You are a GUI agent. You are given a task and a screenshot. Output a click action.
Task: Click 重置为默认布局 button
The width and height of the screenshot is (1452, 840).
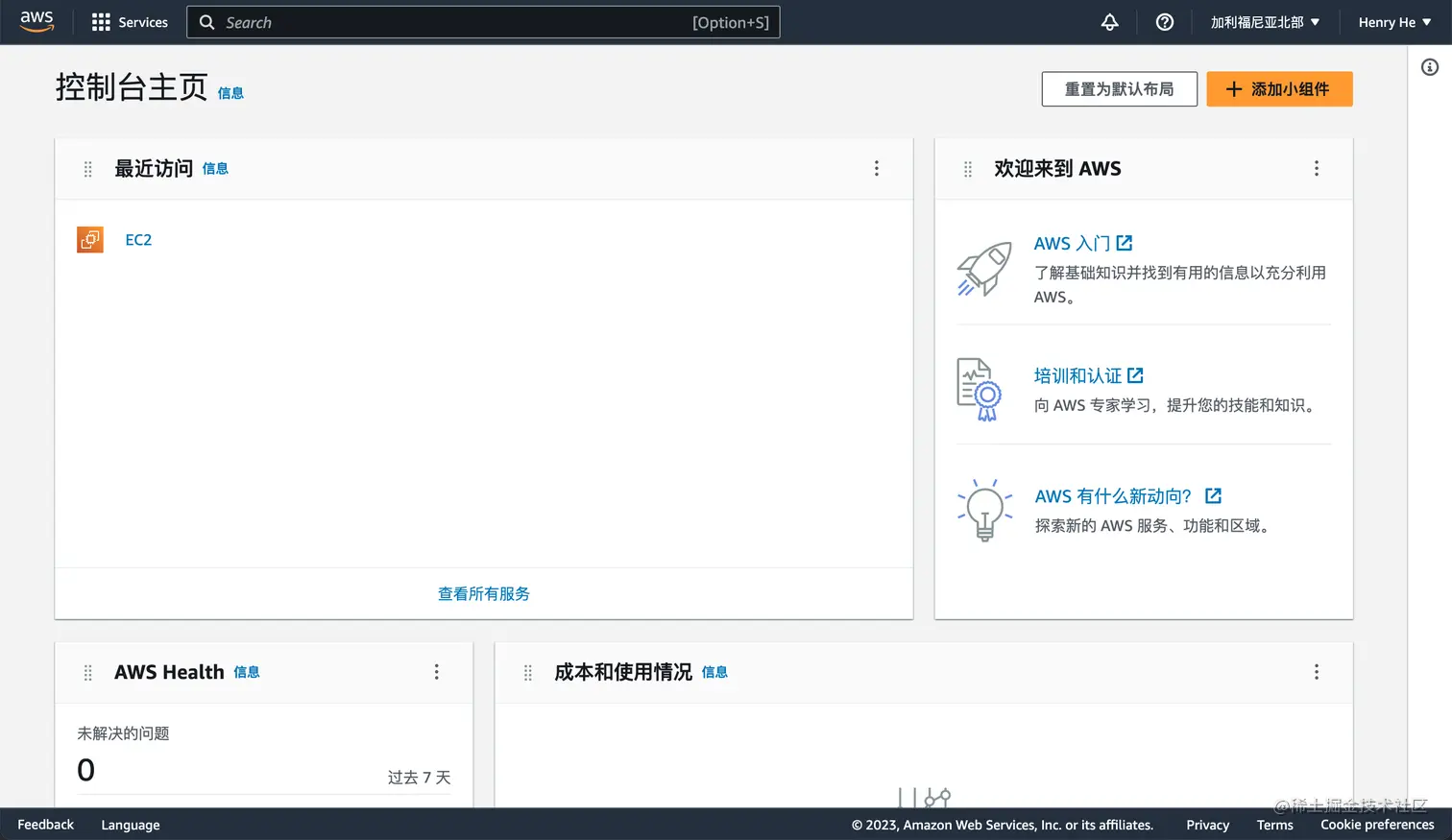coord(1120,89)
